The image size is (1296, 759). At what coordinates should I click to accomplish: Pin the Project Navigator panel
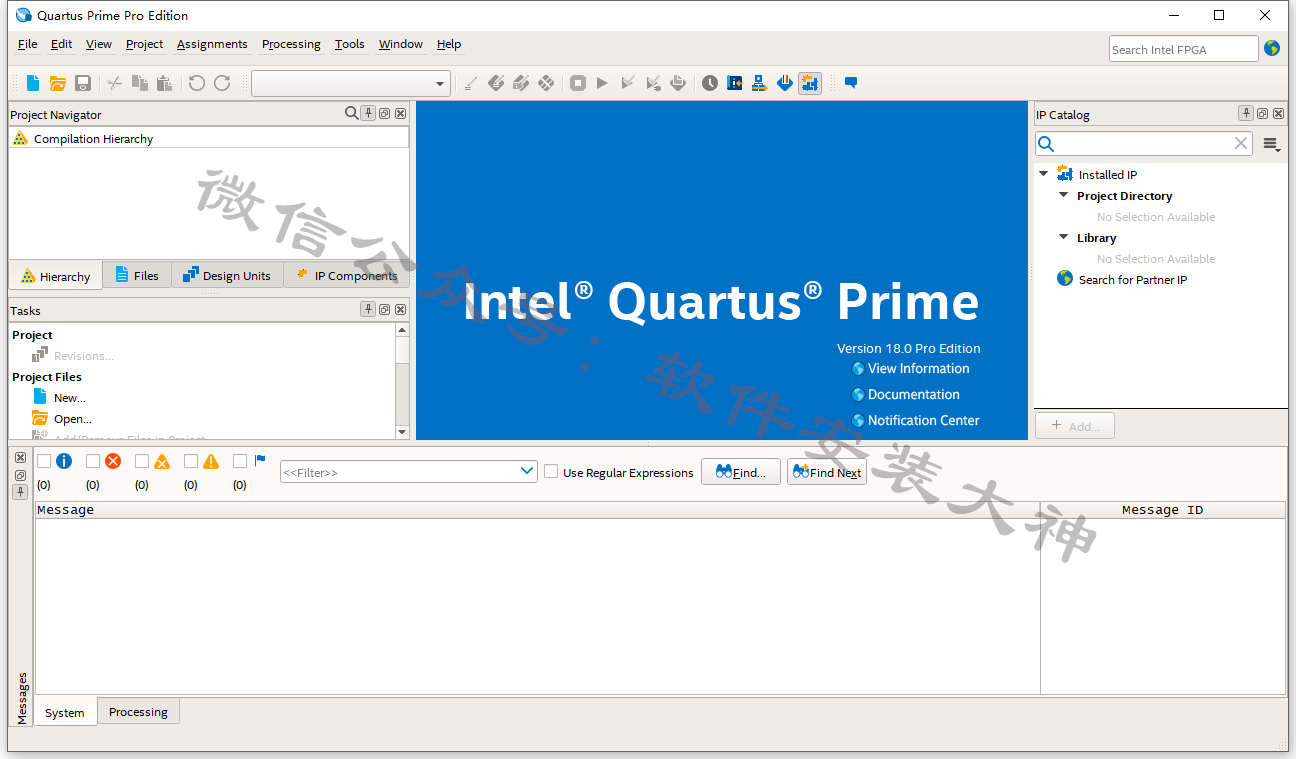[368, 114]
